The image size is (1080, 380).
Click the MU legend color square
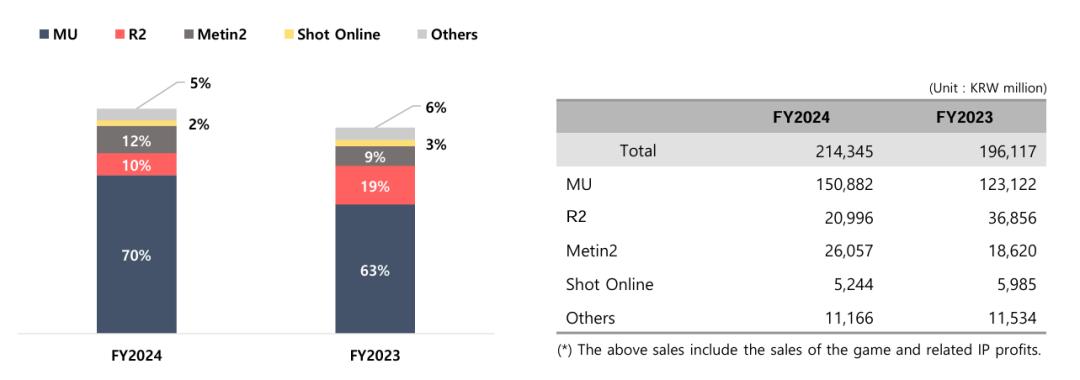coord(45,34)
